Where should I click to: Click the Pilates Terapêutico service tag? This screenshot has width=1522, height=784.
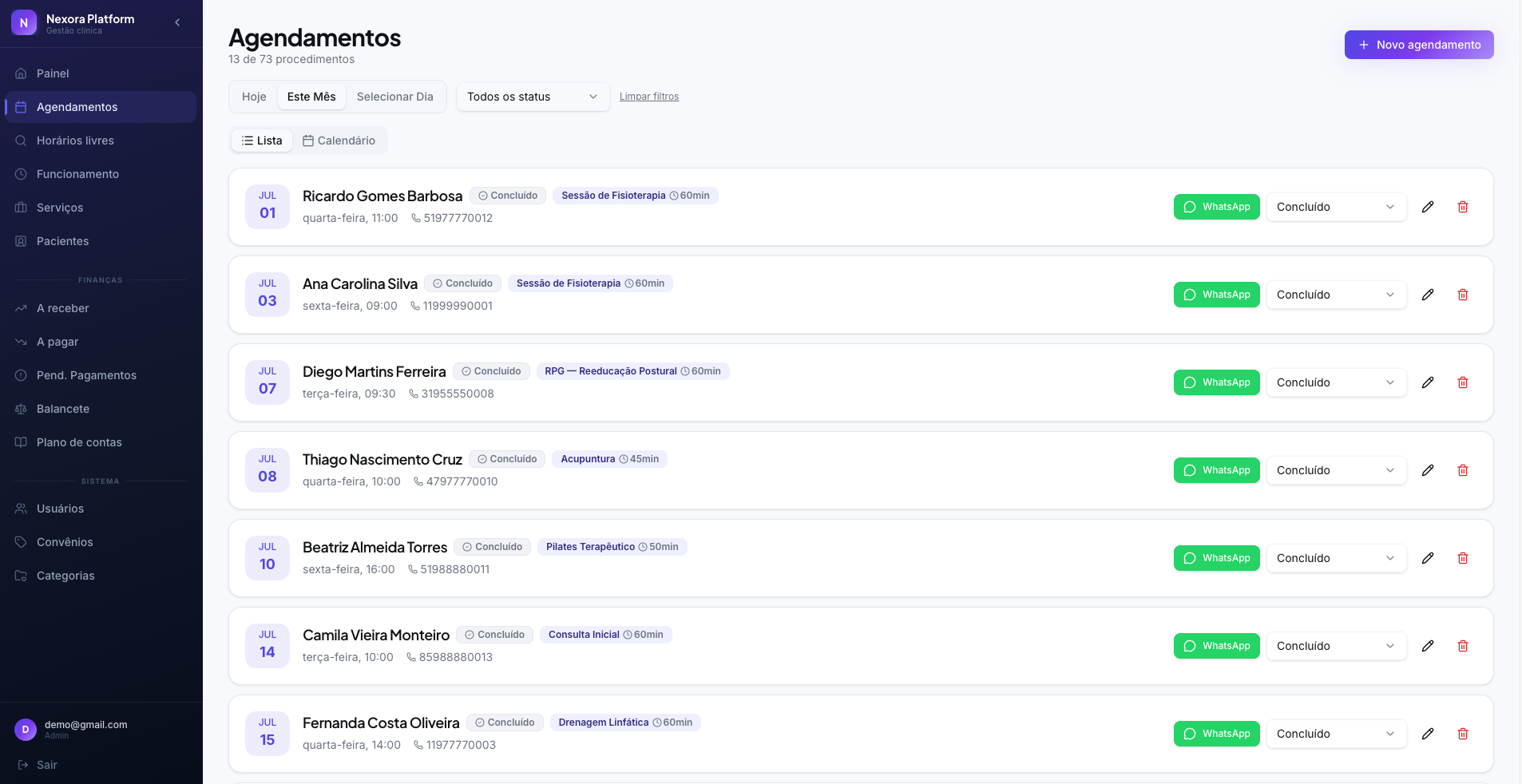coord(612,547)
